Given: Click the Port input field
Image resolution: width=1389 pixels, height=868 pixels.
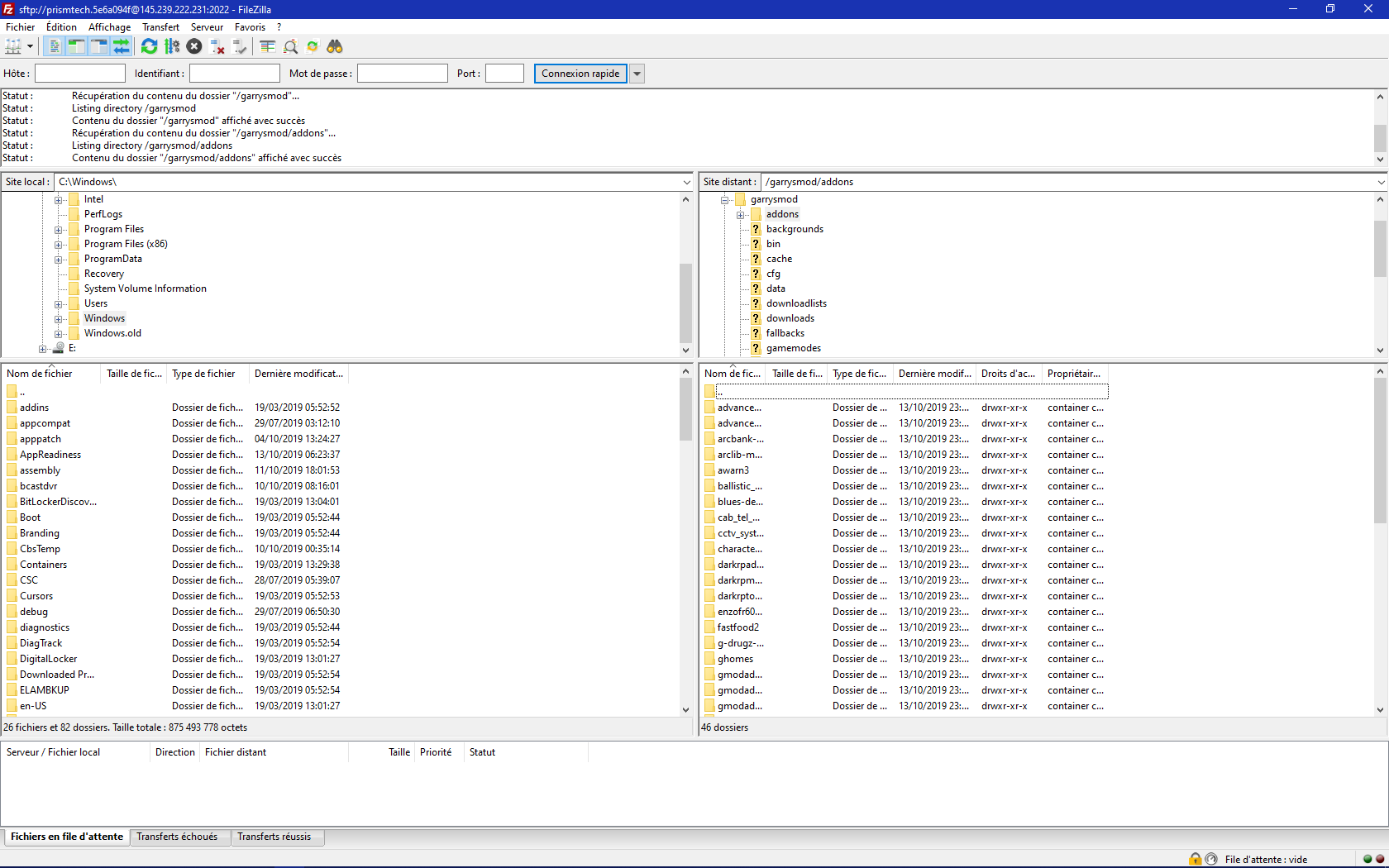Looking at the screenshot, I should [x=504, y=74].
